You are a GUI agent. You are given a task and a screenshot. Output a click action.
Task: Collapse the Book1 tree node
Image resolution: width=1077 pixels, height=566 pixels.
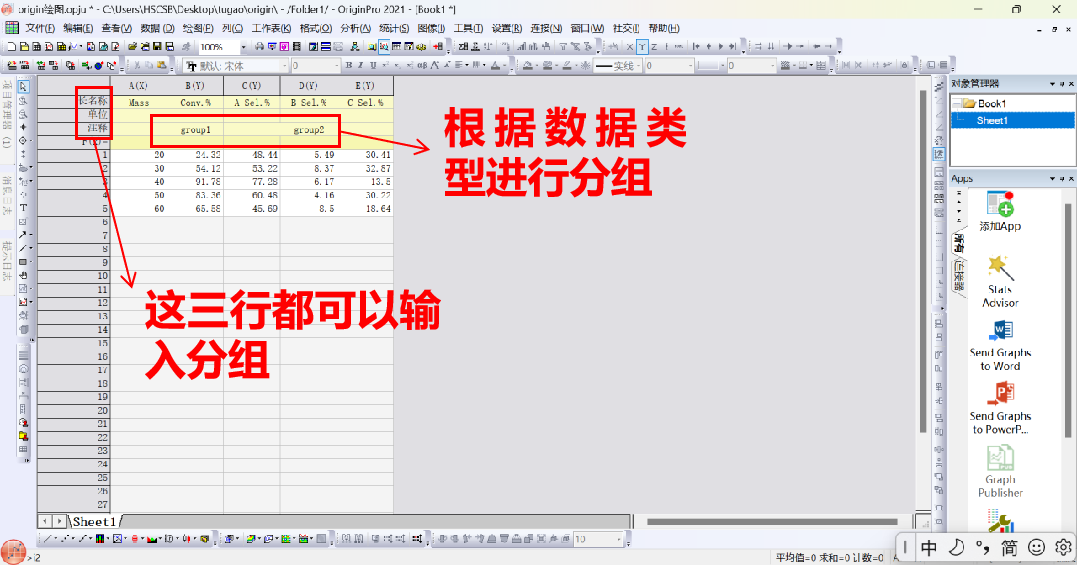(x=956, y=104)
